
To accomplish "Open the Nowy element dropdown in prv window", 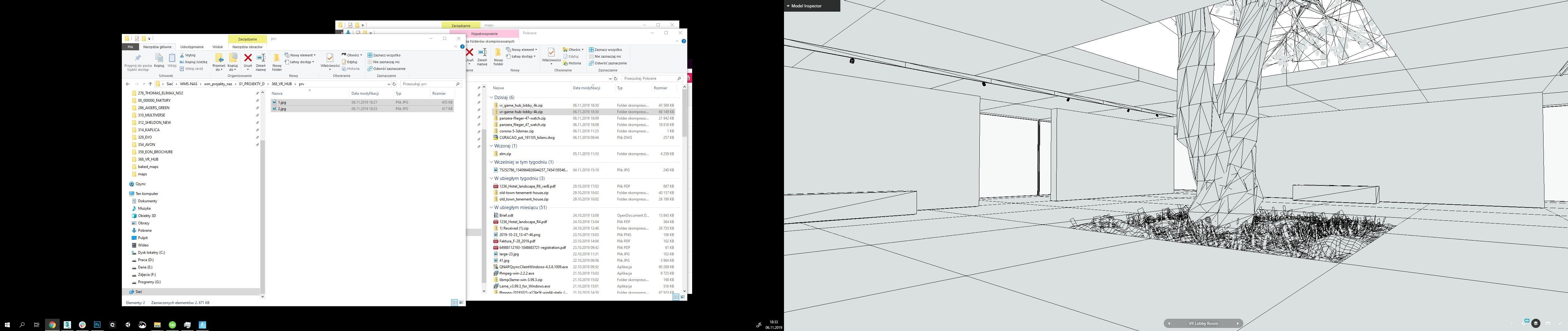I will [x=302, y=55].
